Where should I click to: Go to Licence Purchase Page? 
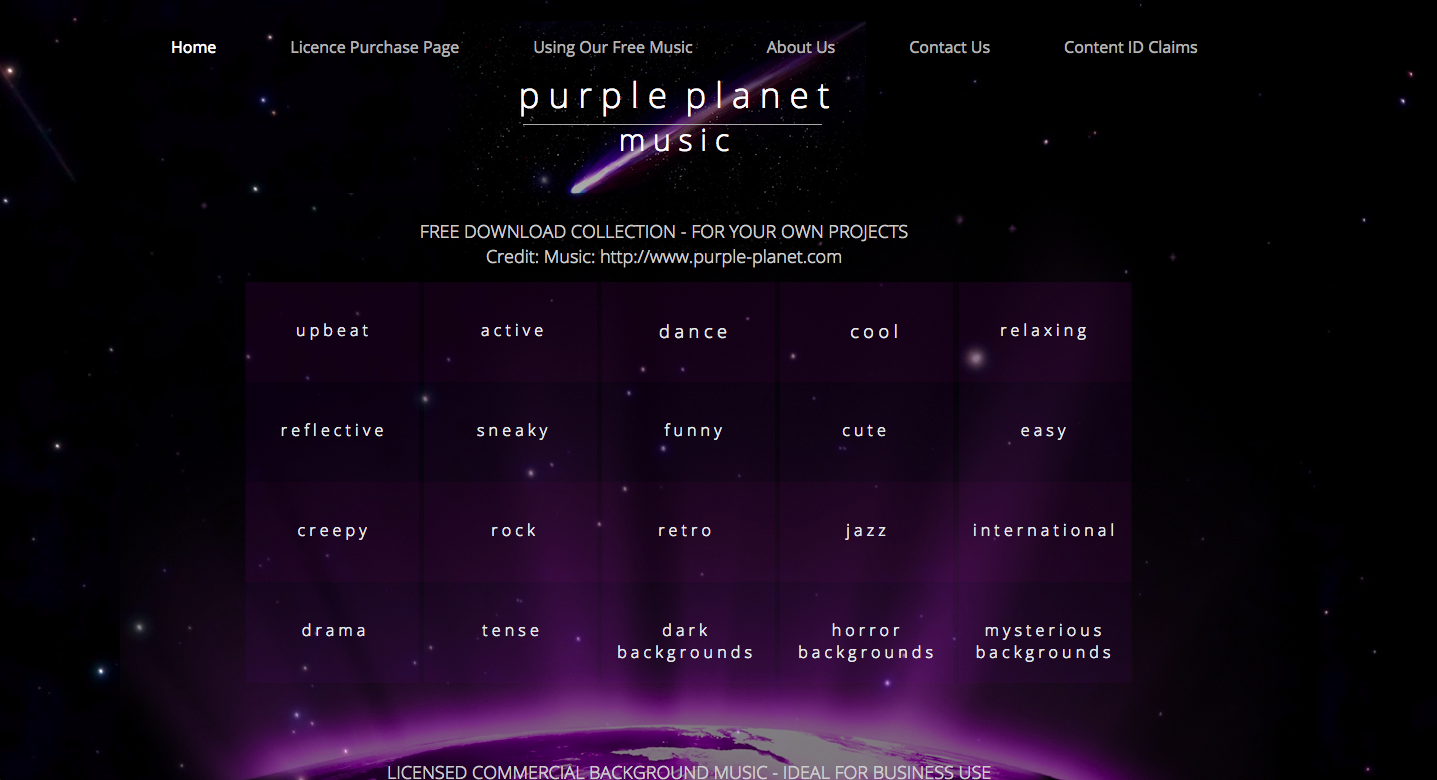tap(374, 47)
